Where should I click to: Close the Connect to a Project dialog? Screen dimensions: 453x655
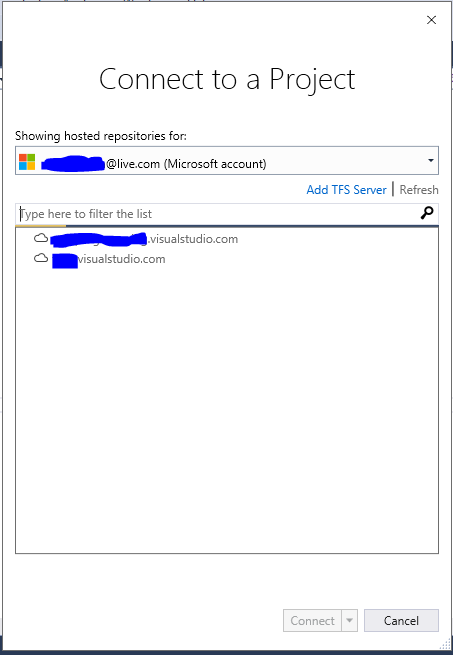(431, 20)
